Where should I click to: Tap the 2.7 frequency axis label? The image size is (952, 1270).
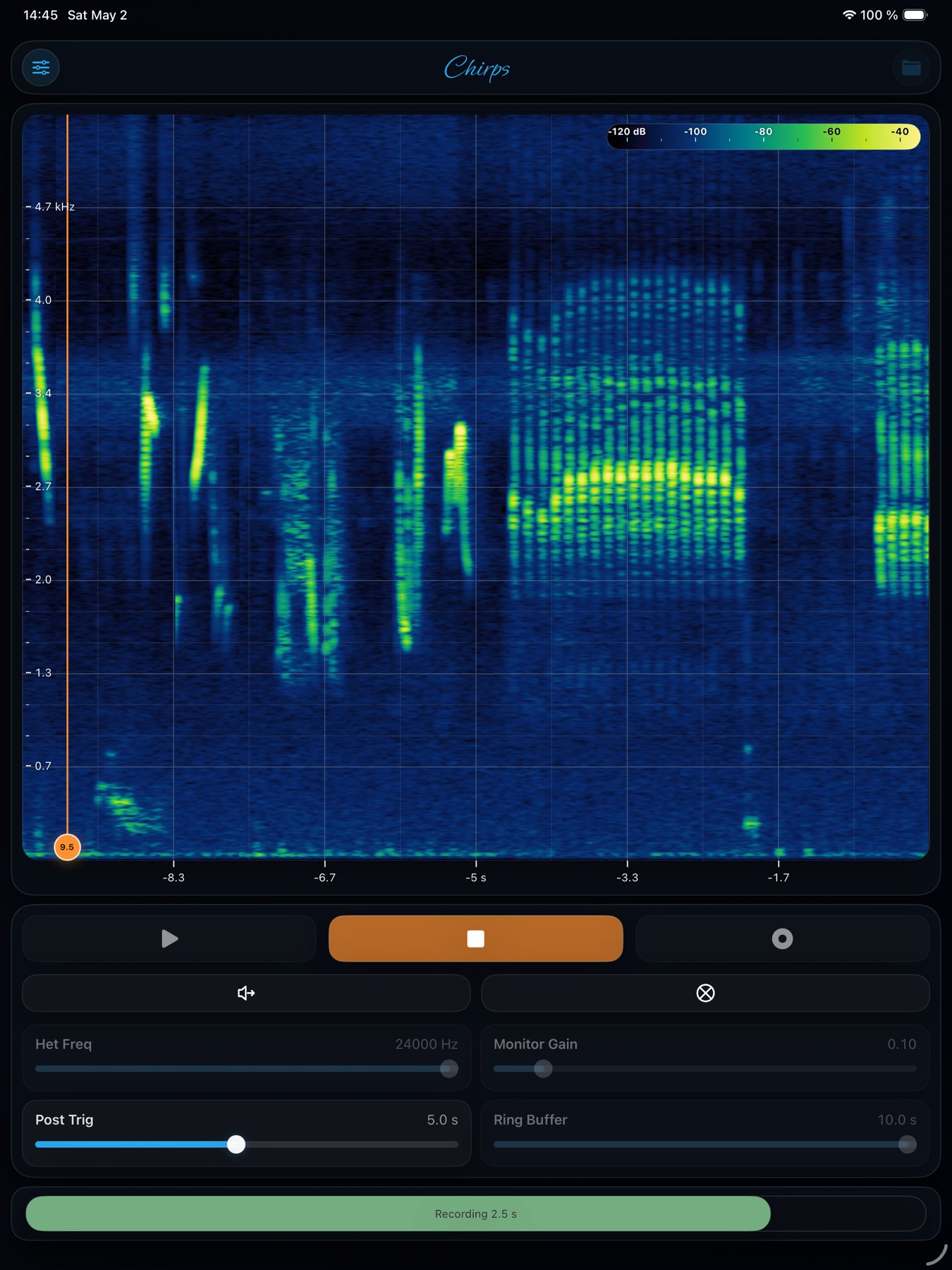coord(43,486)
